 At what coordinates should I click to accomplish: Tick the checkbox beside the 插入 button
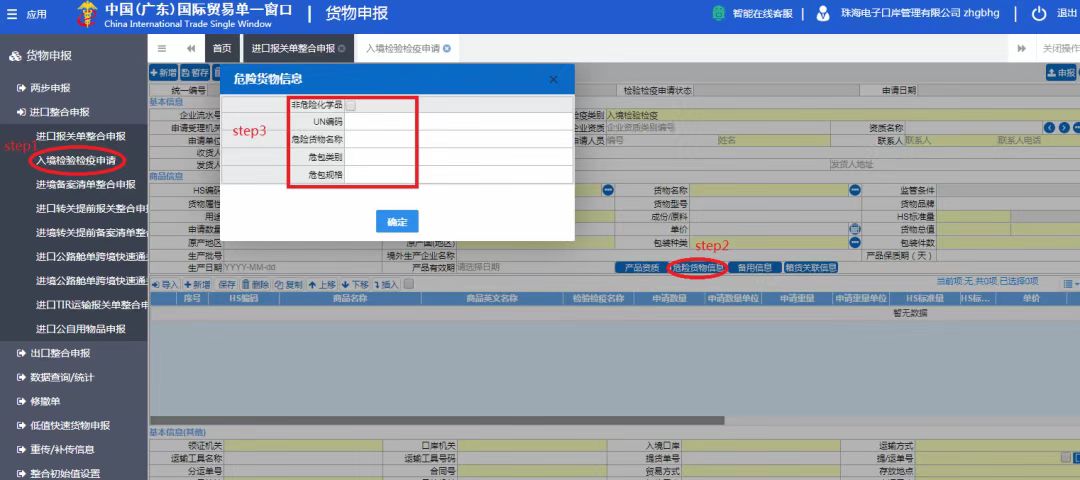point(408,284)
